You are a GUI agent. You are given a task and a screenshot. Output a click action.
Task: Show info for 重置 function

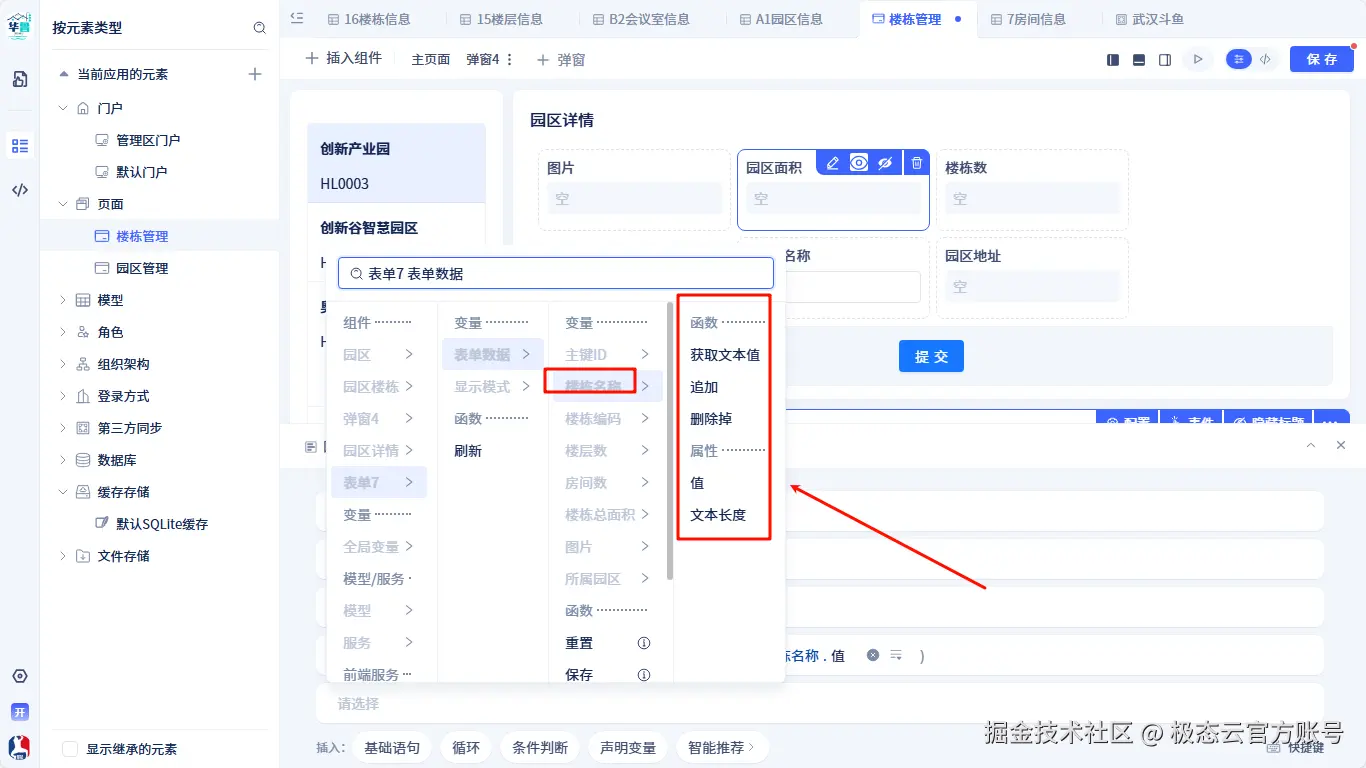click(644, 643)
